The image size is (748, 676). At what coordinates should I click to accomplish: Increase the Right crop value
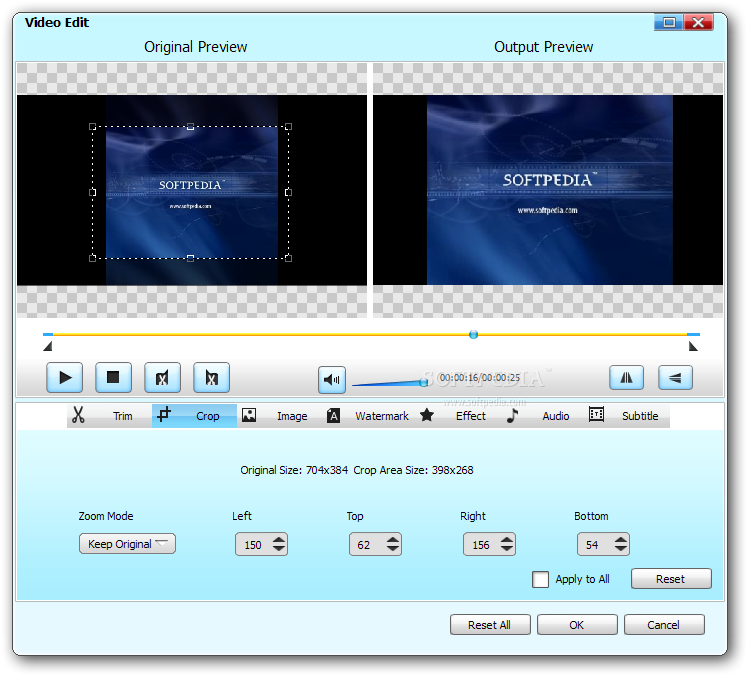507,540
